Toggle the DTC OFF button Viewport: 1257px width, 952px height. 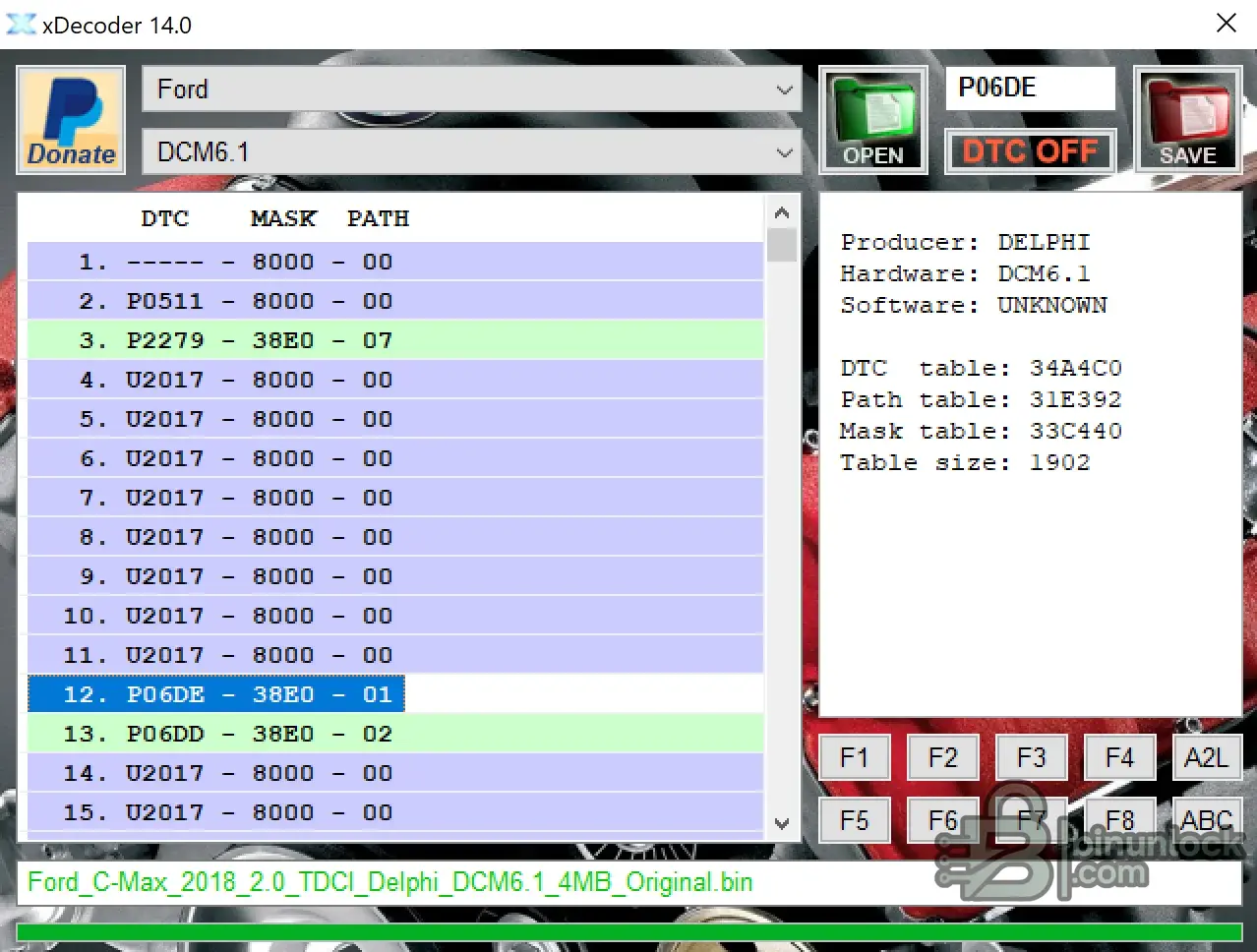click(1030, 151)
